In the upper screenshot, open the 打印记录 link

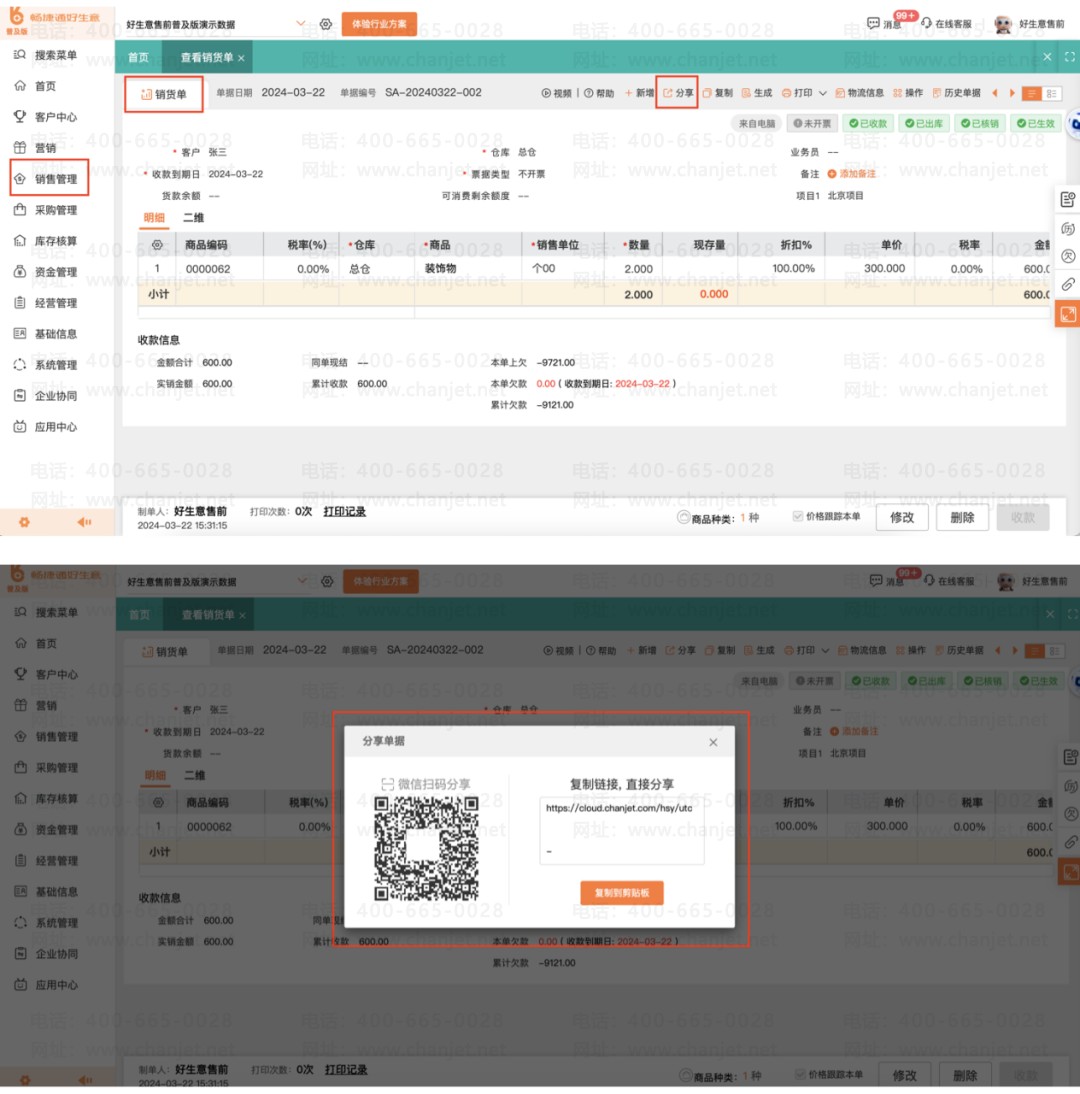coord(345,511)
